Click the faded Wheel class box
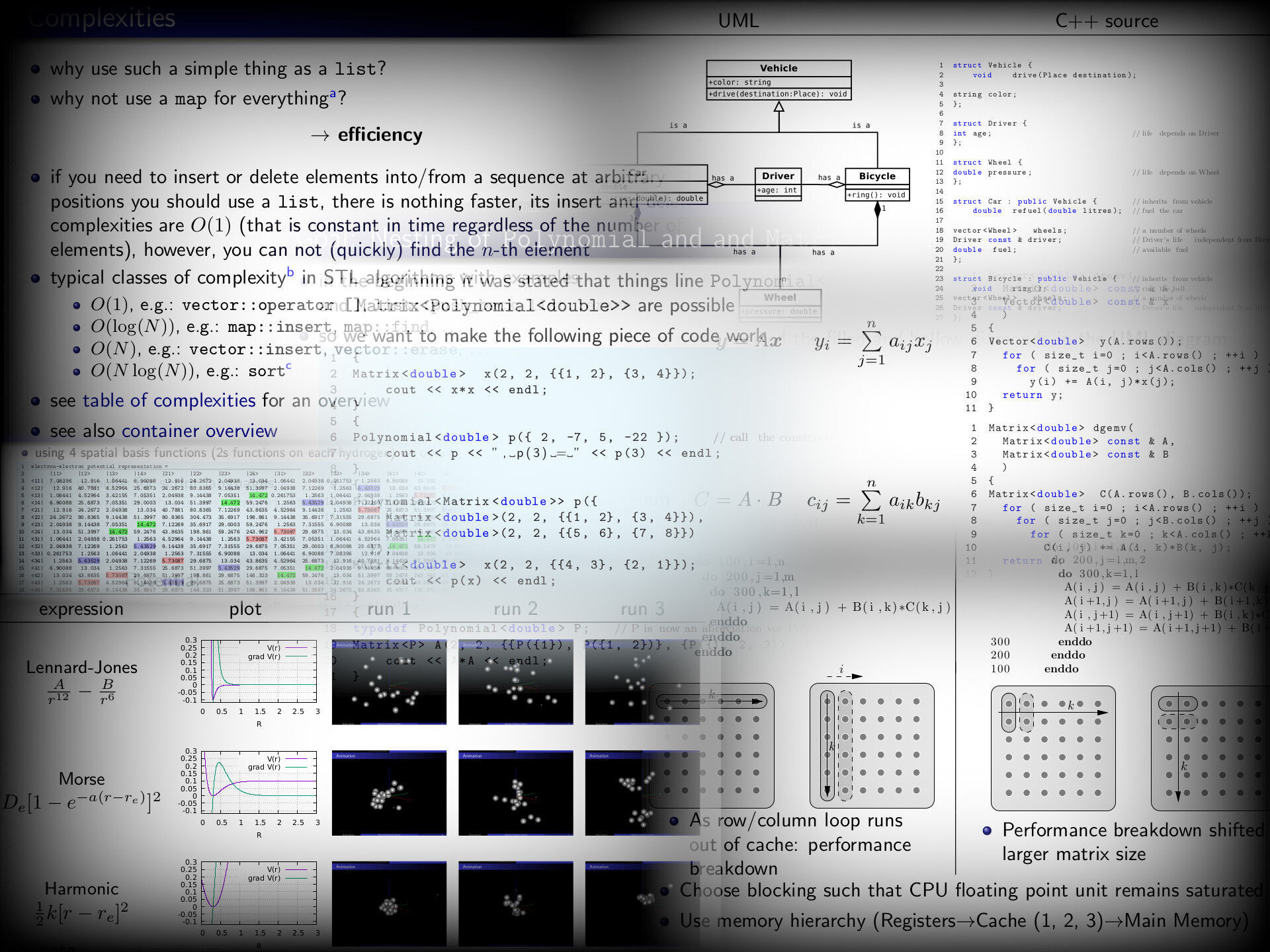This screenshot has width=1270, height=952. [x=781, y=304]
